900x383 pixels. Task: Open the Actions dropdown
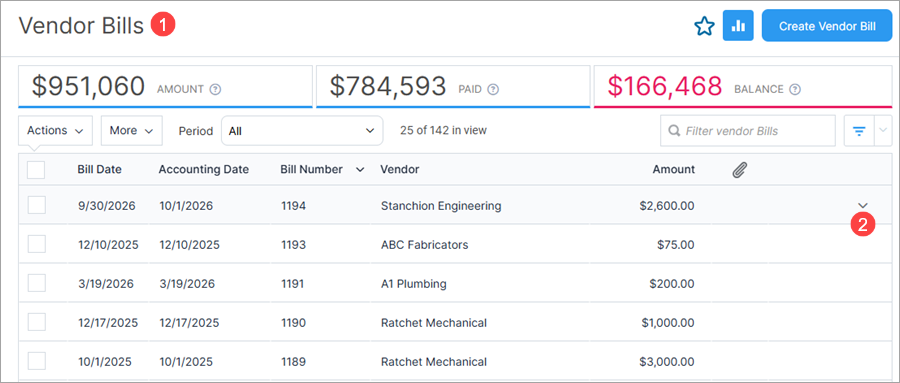55,130
